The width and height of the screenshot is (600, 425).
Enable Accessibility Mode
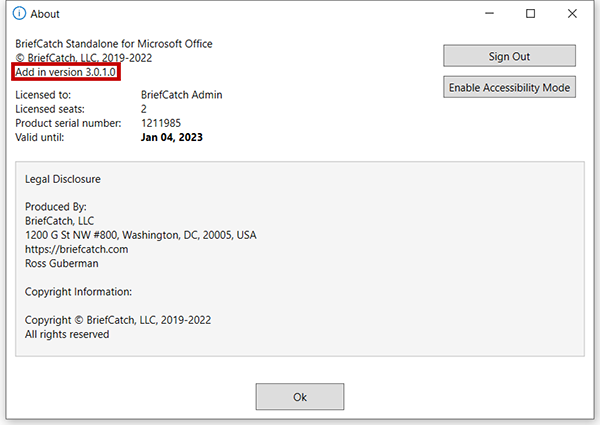(x=510, y=88)
